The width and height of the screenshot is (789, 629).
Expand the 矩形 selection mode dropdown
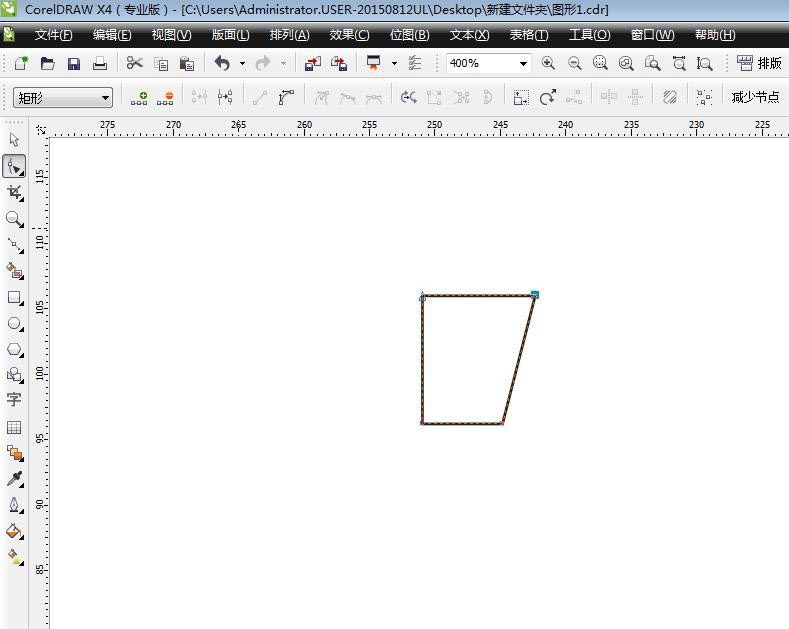pyautogui.click(x=105, y=98)
